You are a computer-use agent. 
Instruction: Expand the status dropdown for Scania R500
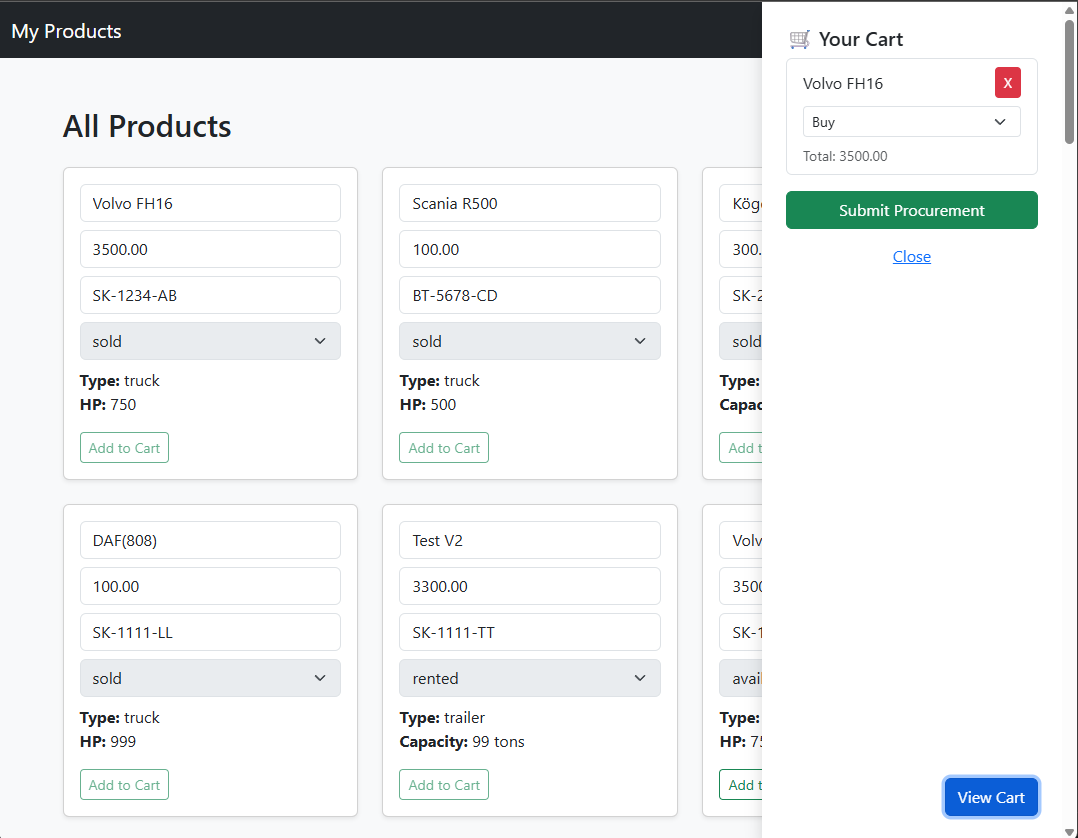tap(529, 341)
